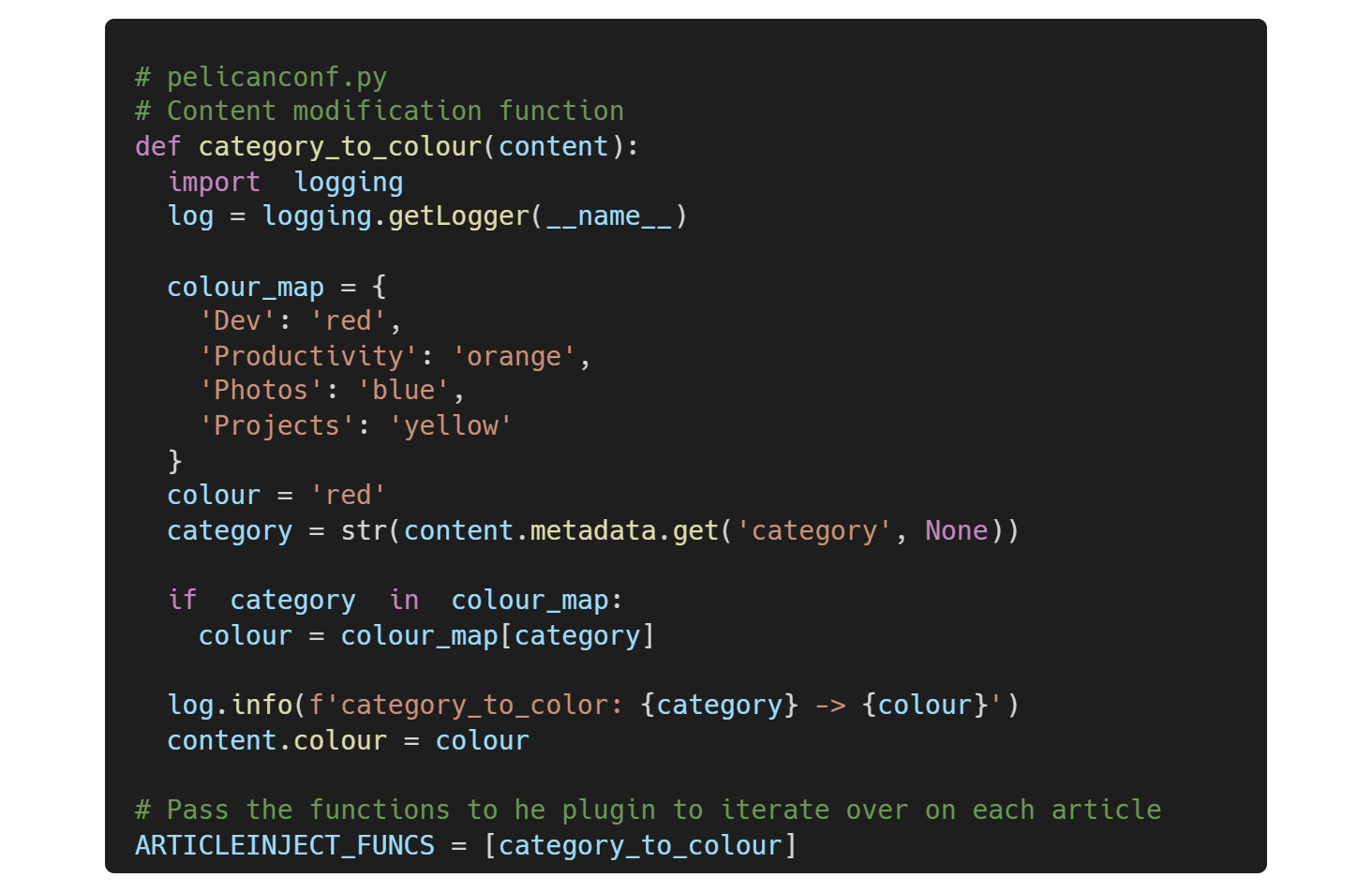Viewport: 1372px width, 892px height.
Task: Click the closing brace of colour_map
Action: click(175, 461)
